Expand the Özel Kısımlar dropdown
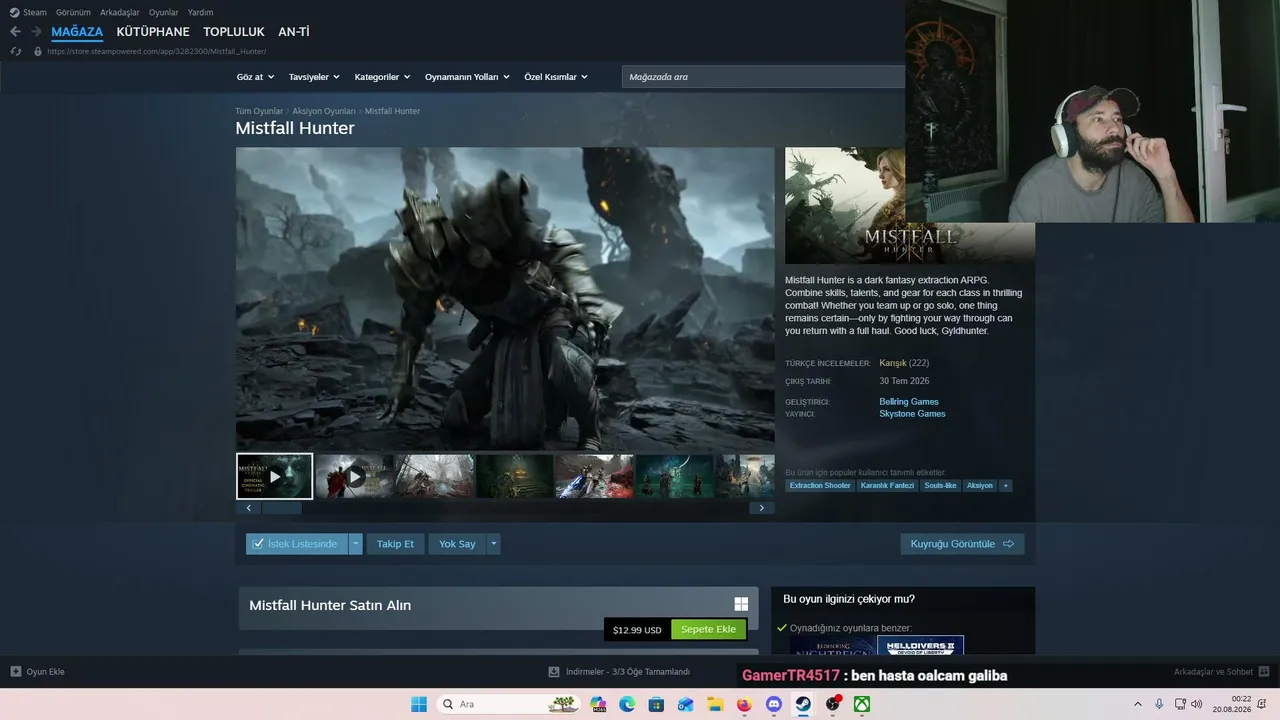The width and height of the screenshot is (1280, 720). [556, 77]
